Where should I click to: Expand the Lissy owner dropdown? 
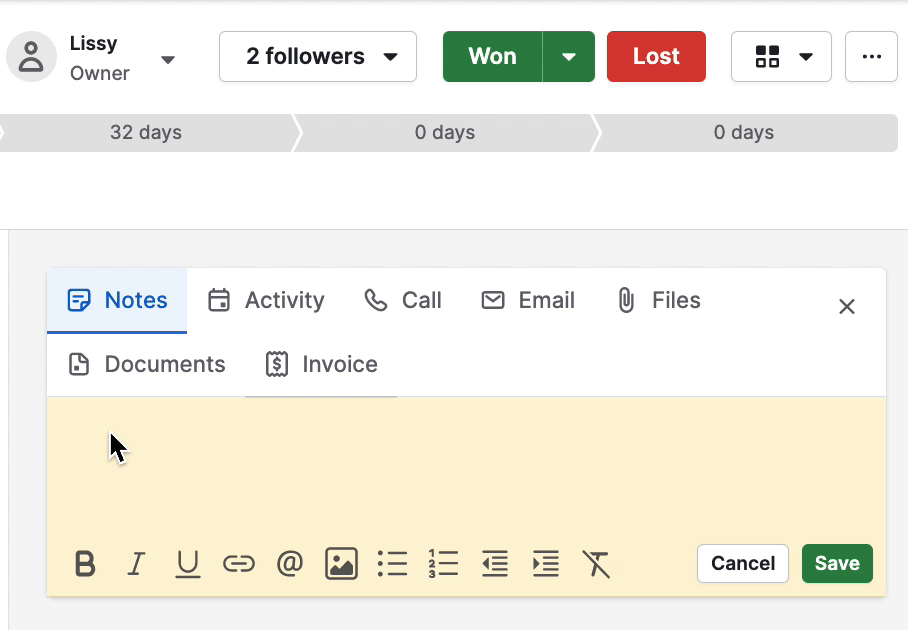coord(168,60)
